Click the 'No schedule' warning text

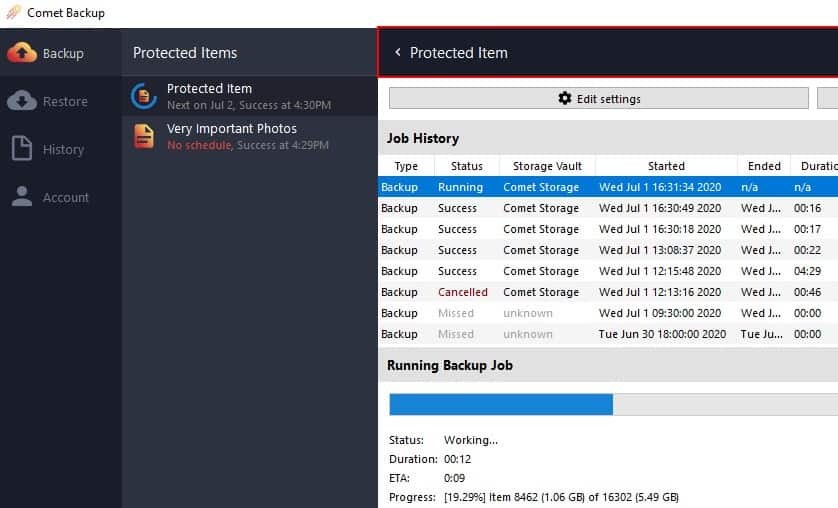(x=199, y=145)
